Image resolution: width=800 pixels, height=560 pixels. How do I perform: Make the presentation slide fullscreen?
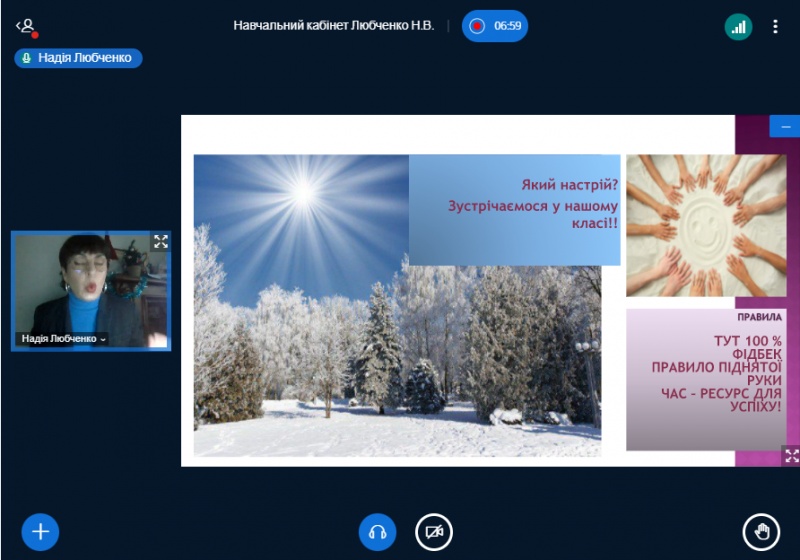click(x=789, y=456)
